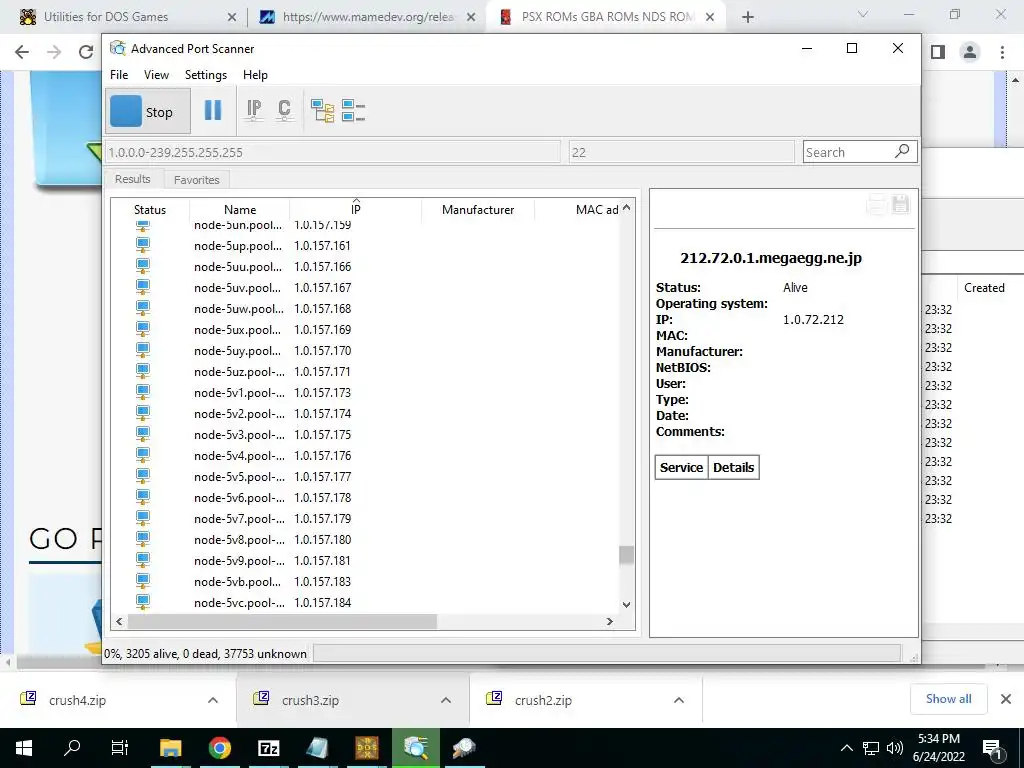The image size is (1024, 768).
Task: Switch to the Favorites tab
Action: (x=197, y=180)
